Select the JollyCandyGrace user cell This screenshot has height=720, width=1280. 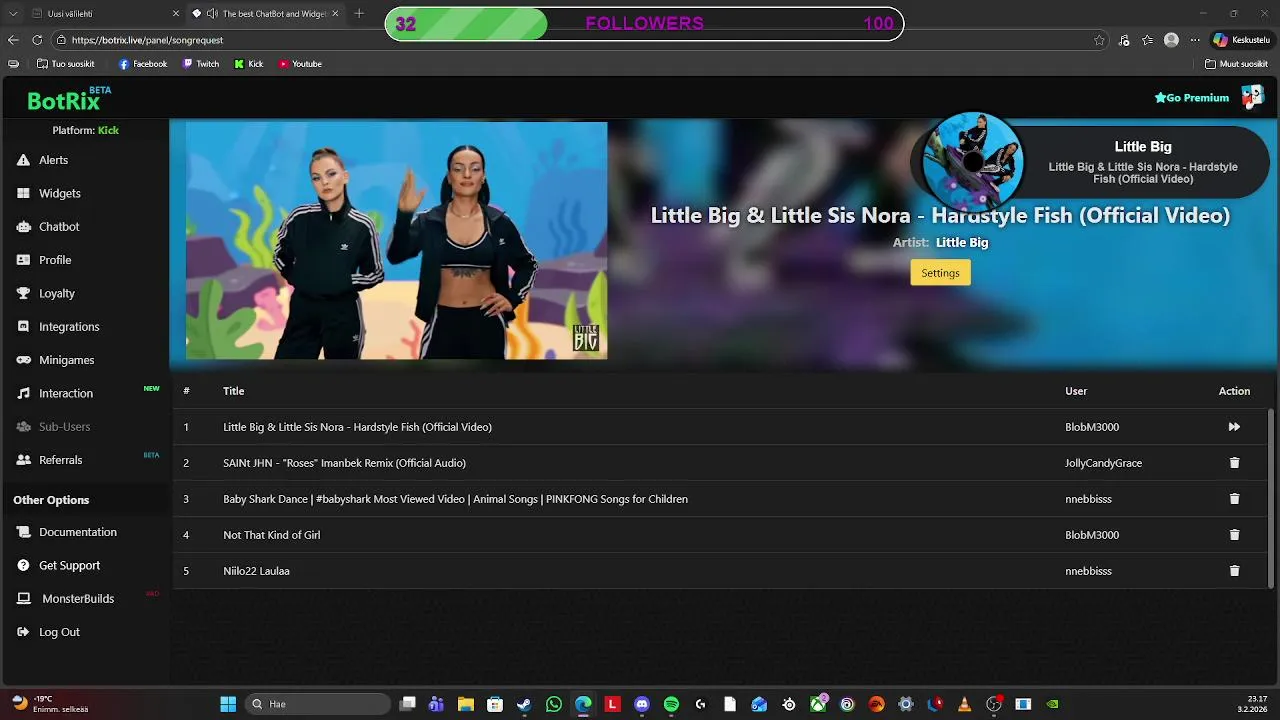[1103, 463]
